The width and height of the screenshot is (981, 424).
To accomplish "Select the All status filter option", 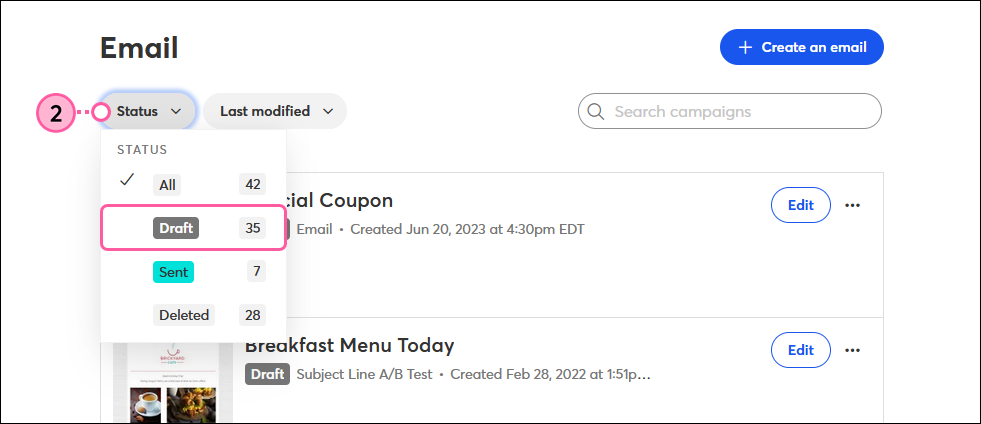I will point(194,184).
